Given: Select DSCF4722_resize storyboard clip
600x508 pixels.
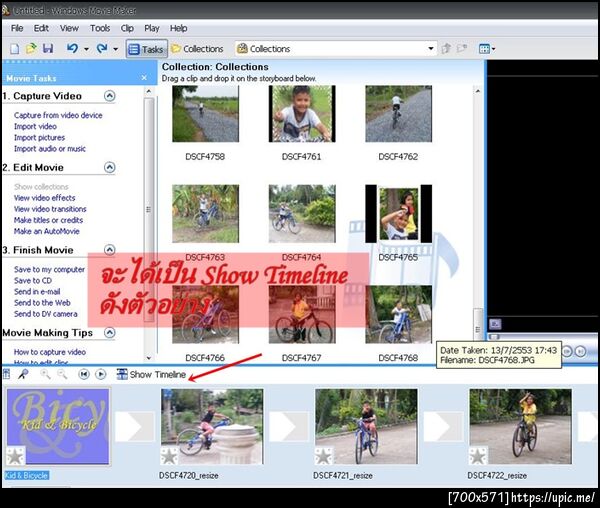Looking at the screenshot, I should point(520,427).
